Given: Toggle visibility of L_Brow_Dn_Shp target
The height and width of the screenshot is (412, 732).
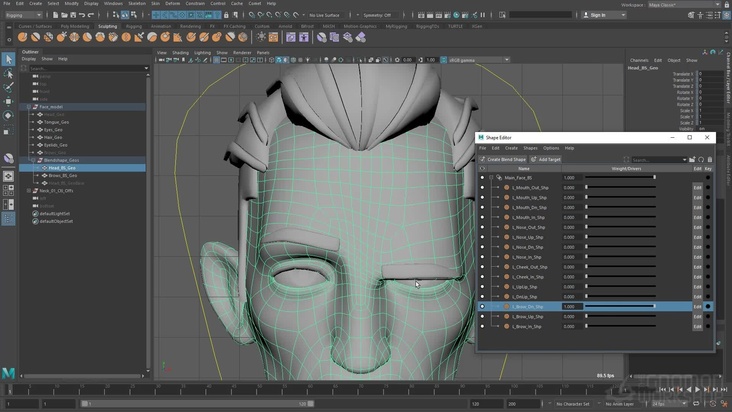Looking at the screenshot, I should pos(482,307).
